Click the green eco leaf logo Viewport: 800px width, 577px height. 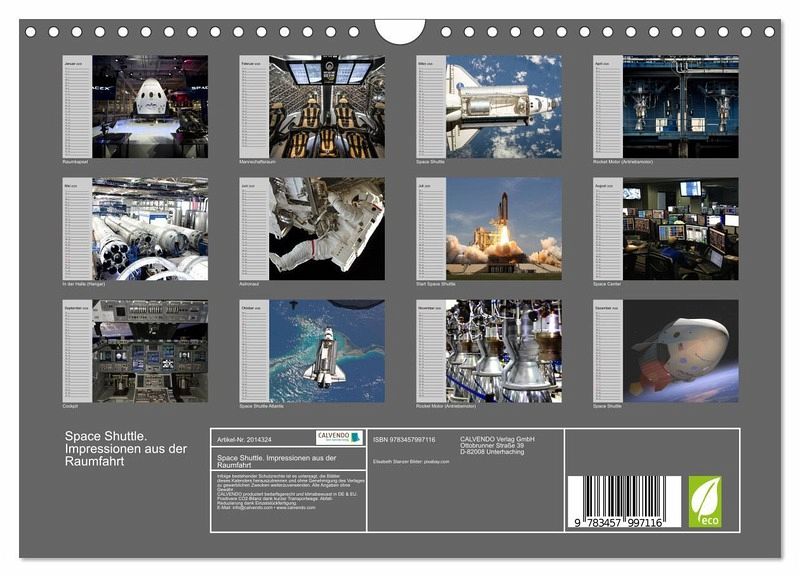[704, 501]
